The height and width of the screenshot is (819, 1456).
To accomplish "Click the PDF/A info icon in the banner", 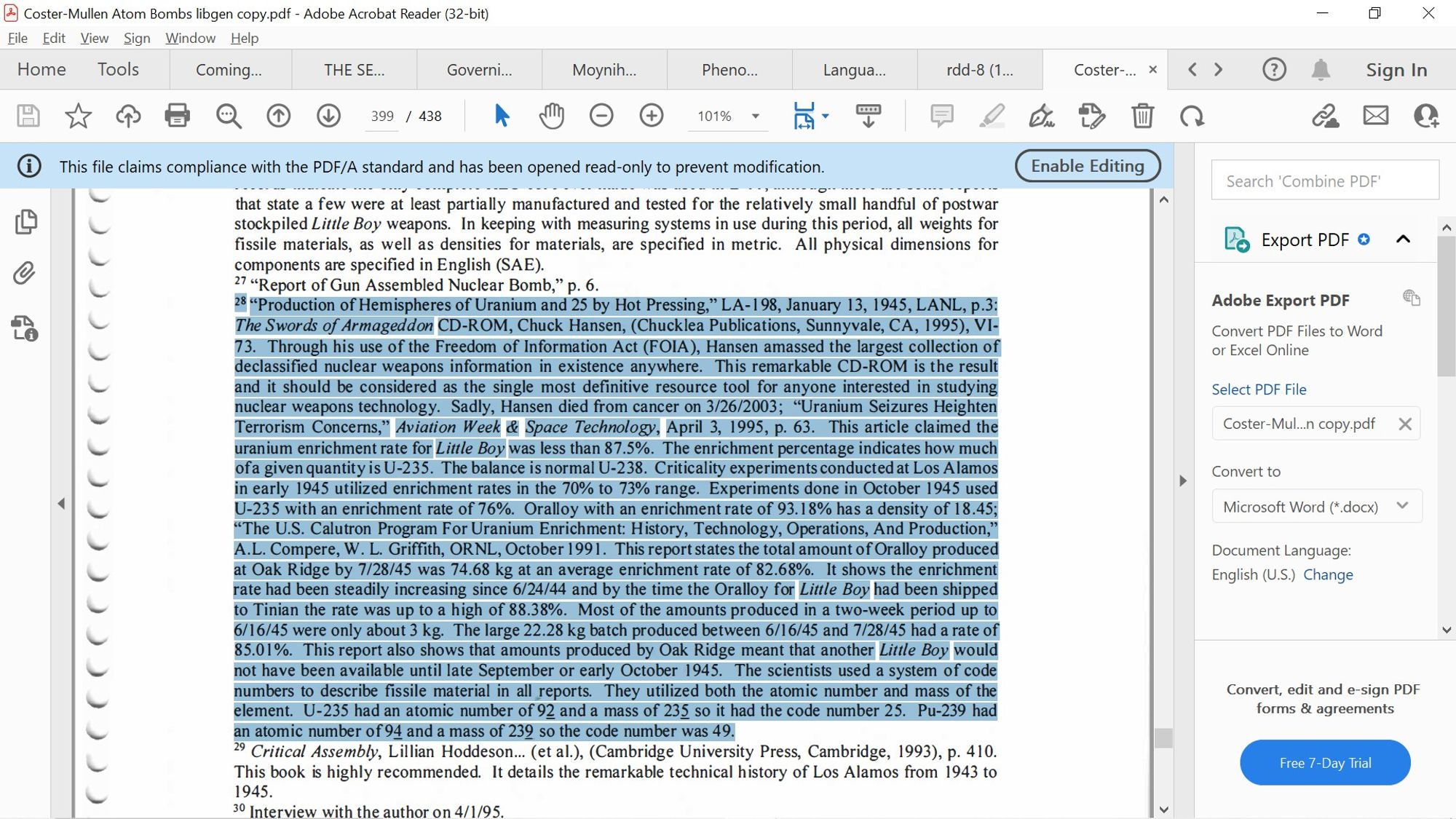I will click(29, 166).
